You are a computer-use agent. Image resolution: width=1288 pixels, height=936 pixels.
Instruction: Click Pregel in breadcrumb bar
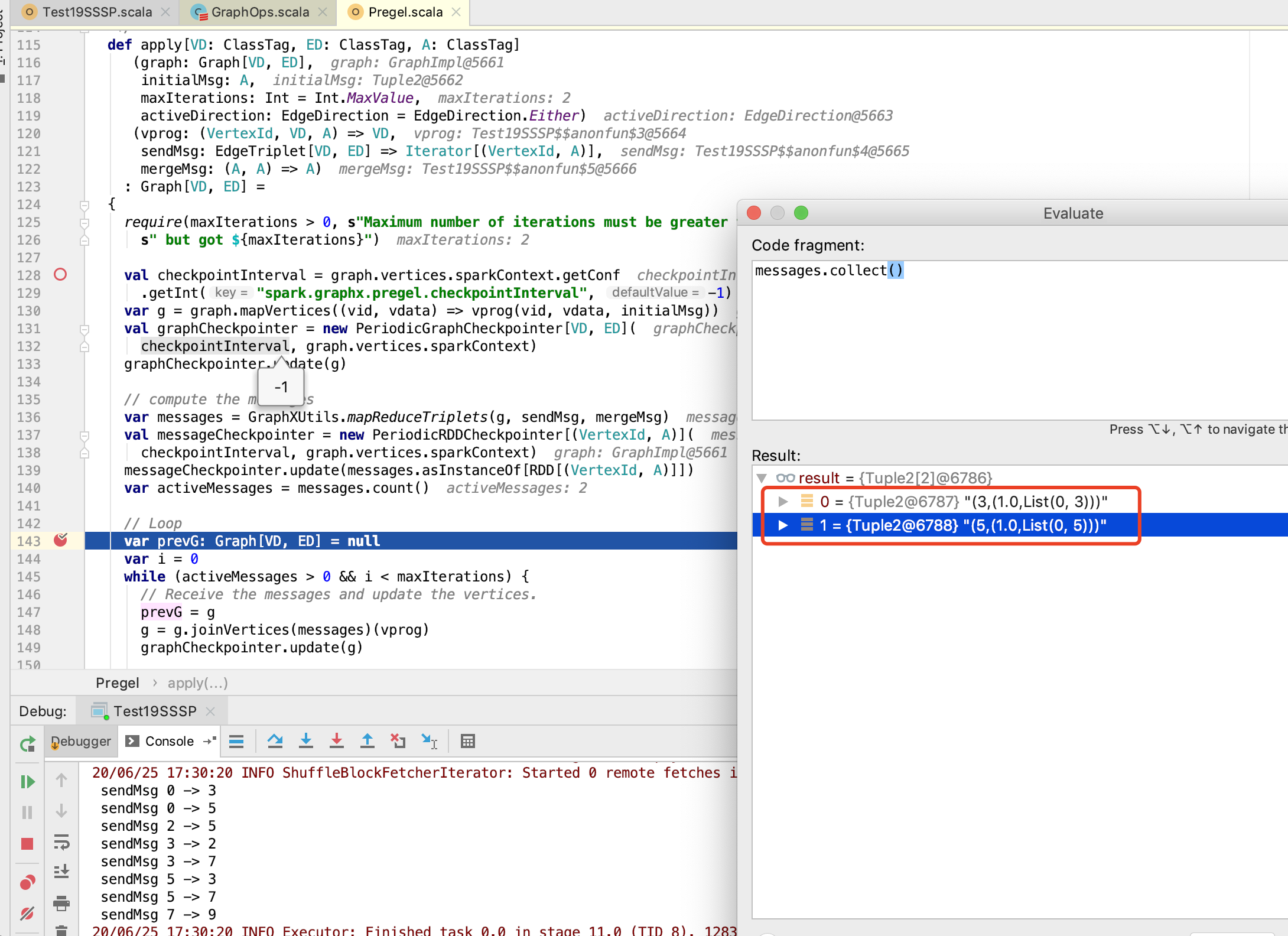click(118, 683)
